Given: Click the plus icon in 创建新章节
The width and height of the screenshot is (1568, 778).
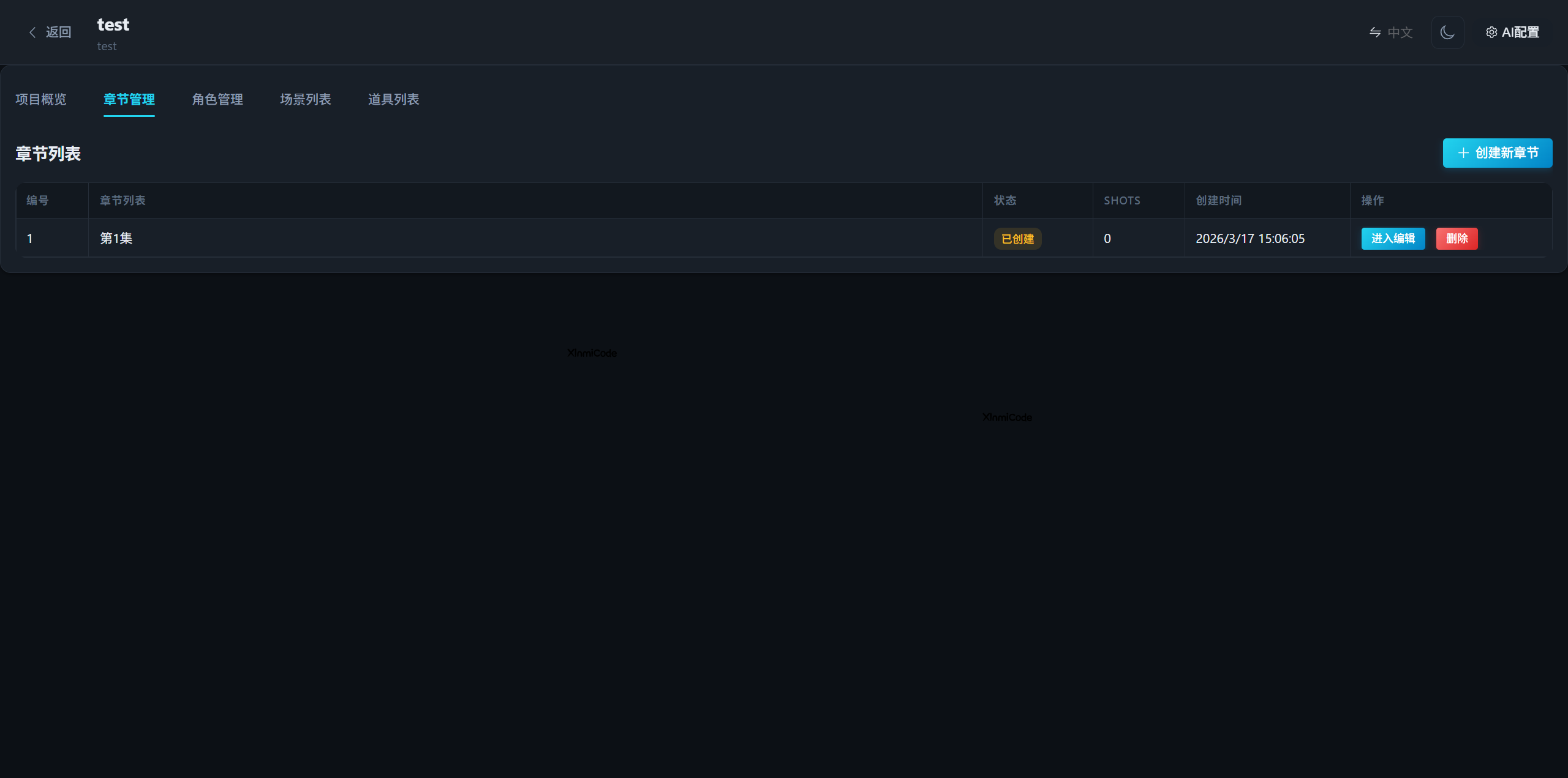Looking at the screenshot, I should pos(1463,153).
